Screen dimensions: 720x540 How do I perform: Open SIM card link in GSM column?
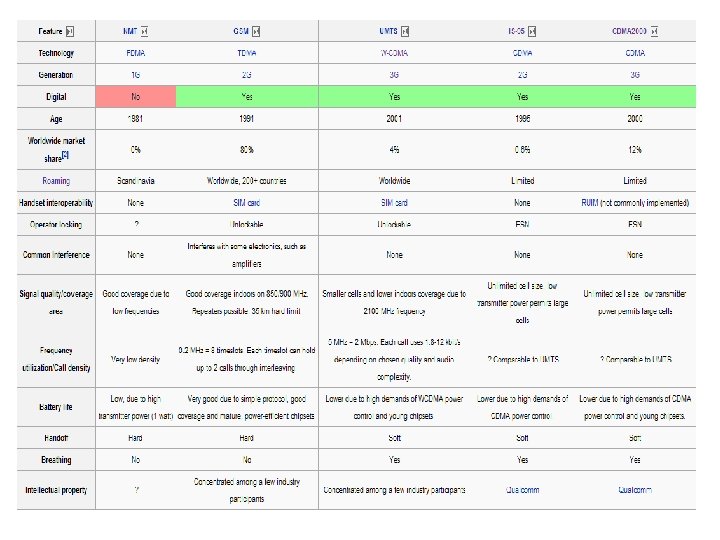247,203
